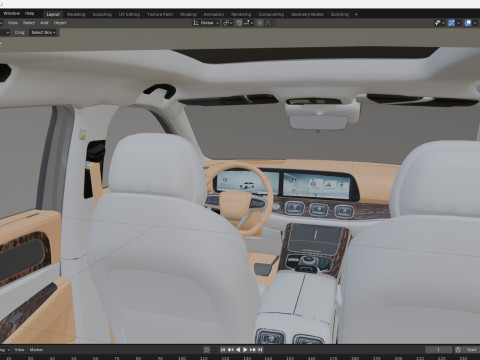Switch to the Scripting workspace tab
This screenshot has height=360, width=480.
pos(339,14)
